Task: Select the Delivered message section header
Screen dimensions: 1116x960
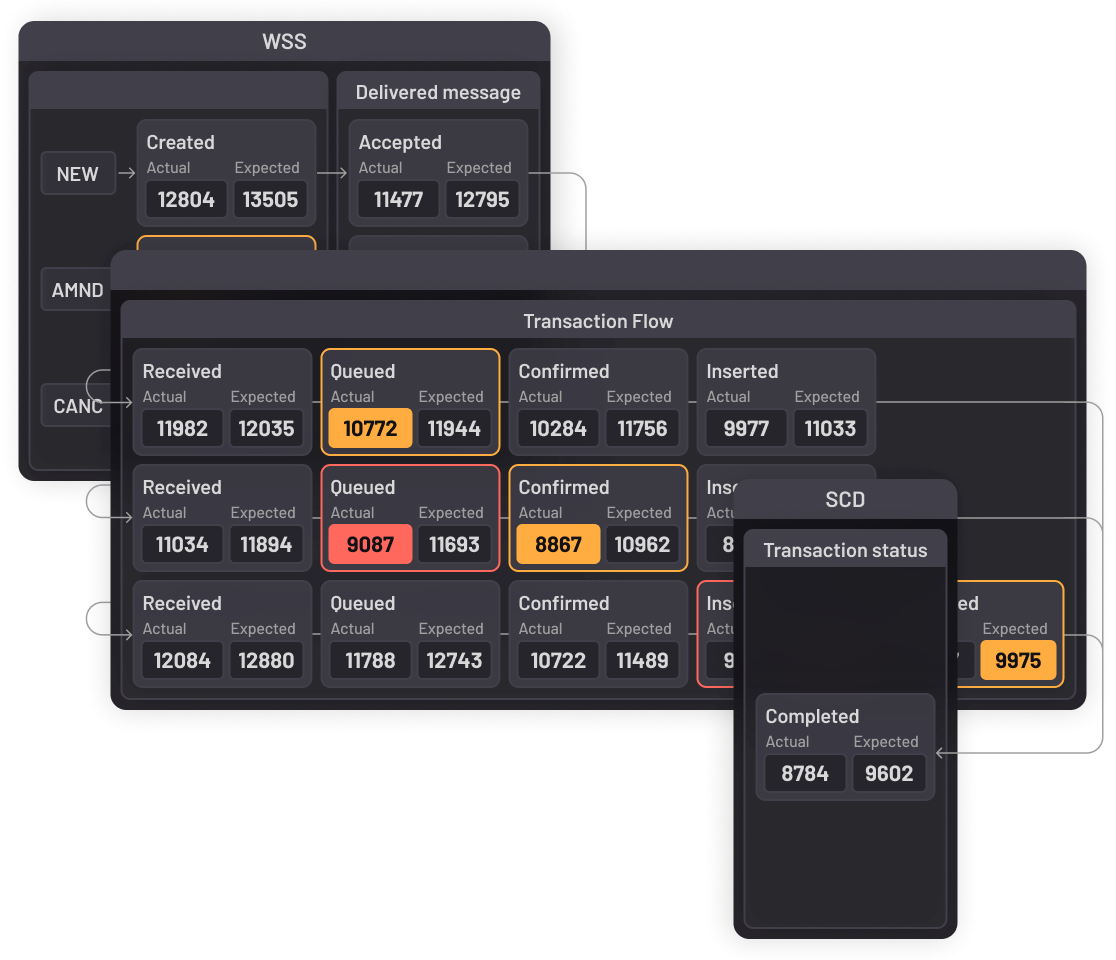Action: click(438, 92)
